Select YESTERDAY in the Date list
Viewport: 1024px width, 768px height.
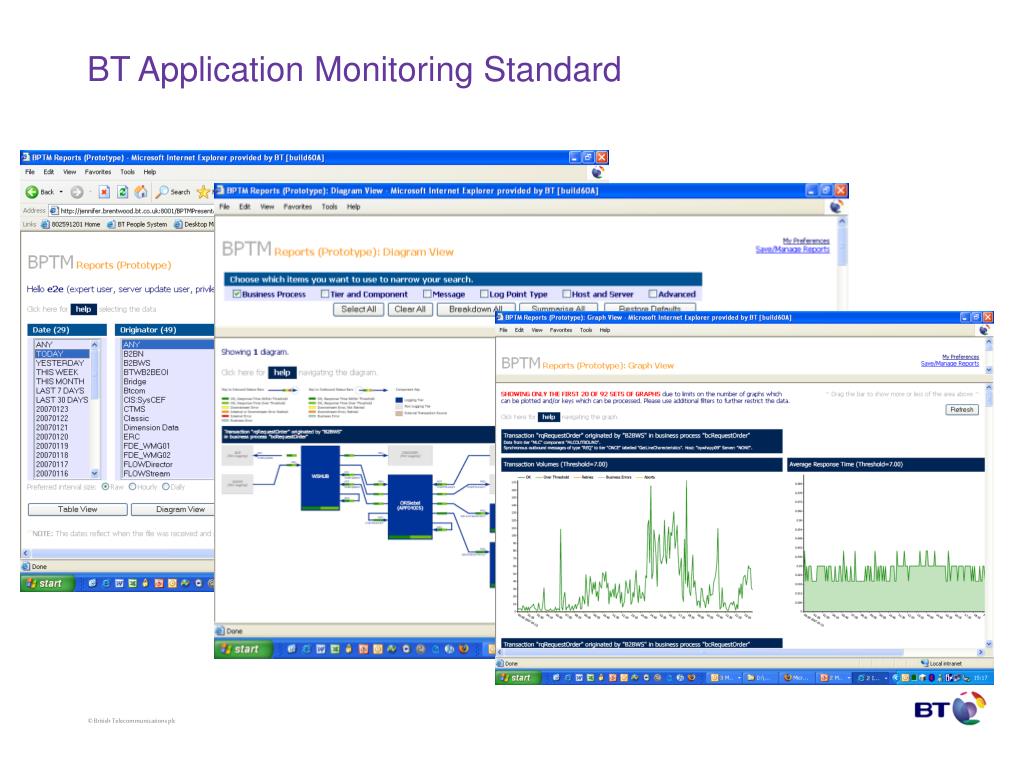pos(62,363)
